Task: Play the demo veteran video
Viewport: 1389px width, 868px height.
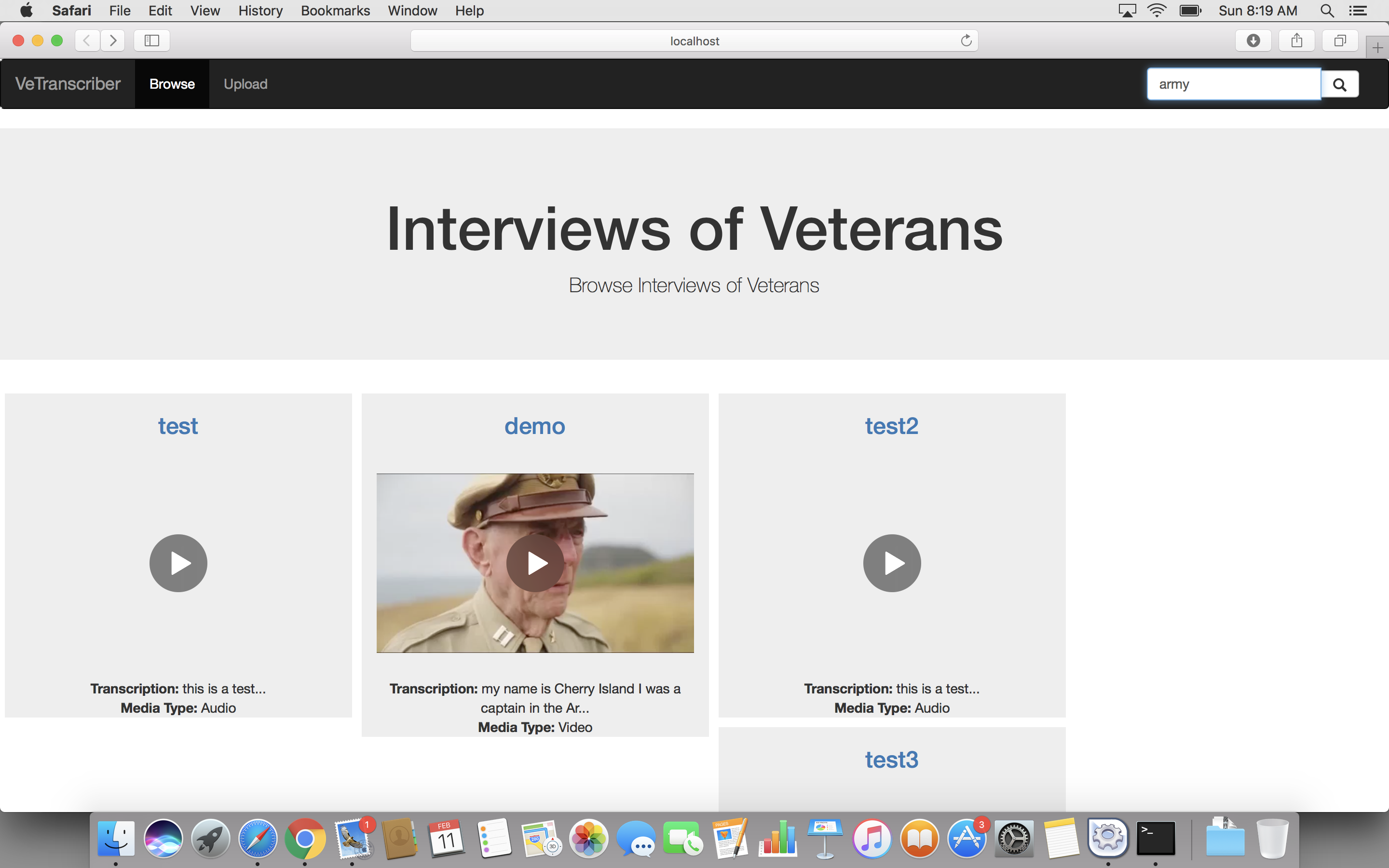Action: 535,563
